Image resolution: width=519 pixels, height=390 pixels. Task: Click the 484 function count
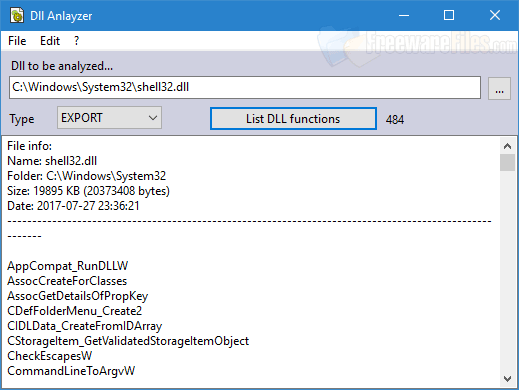click(x=395, y=120)
